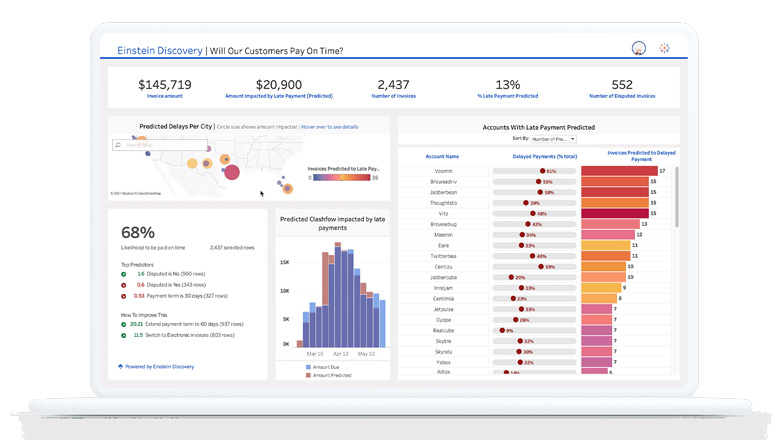Click the Hover over to see details link
The height and width of the screenshot is (440, 782).
pos(330,127)
